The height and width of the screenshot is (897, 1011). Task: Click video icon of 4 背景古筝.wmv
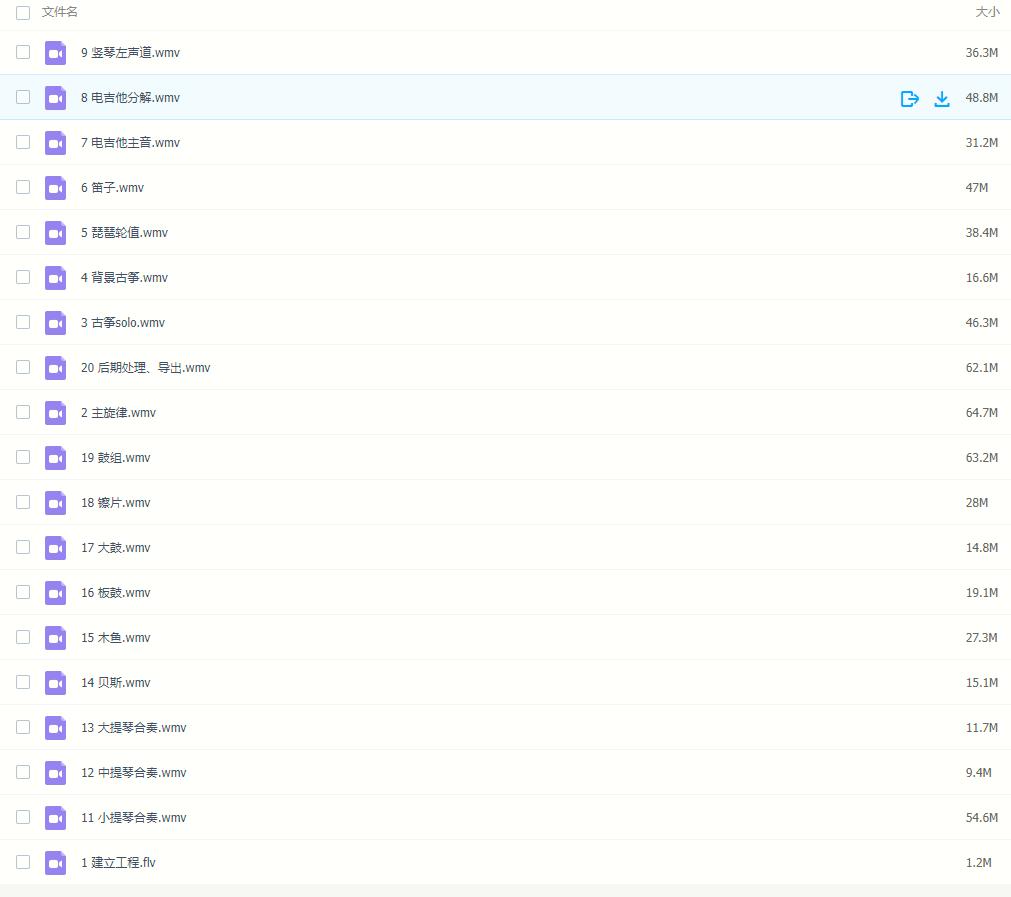[55, 278]
